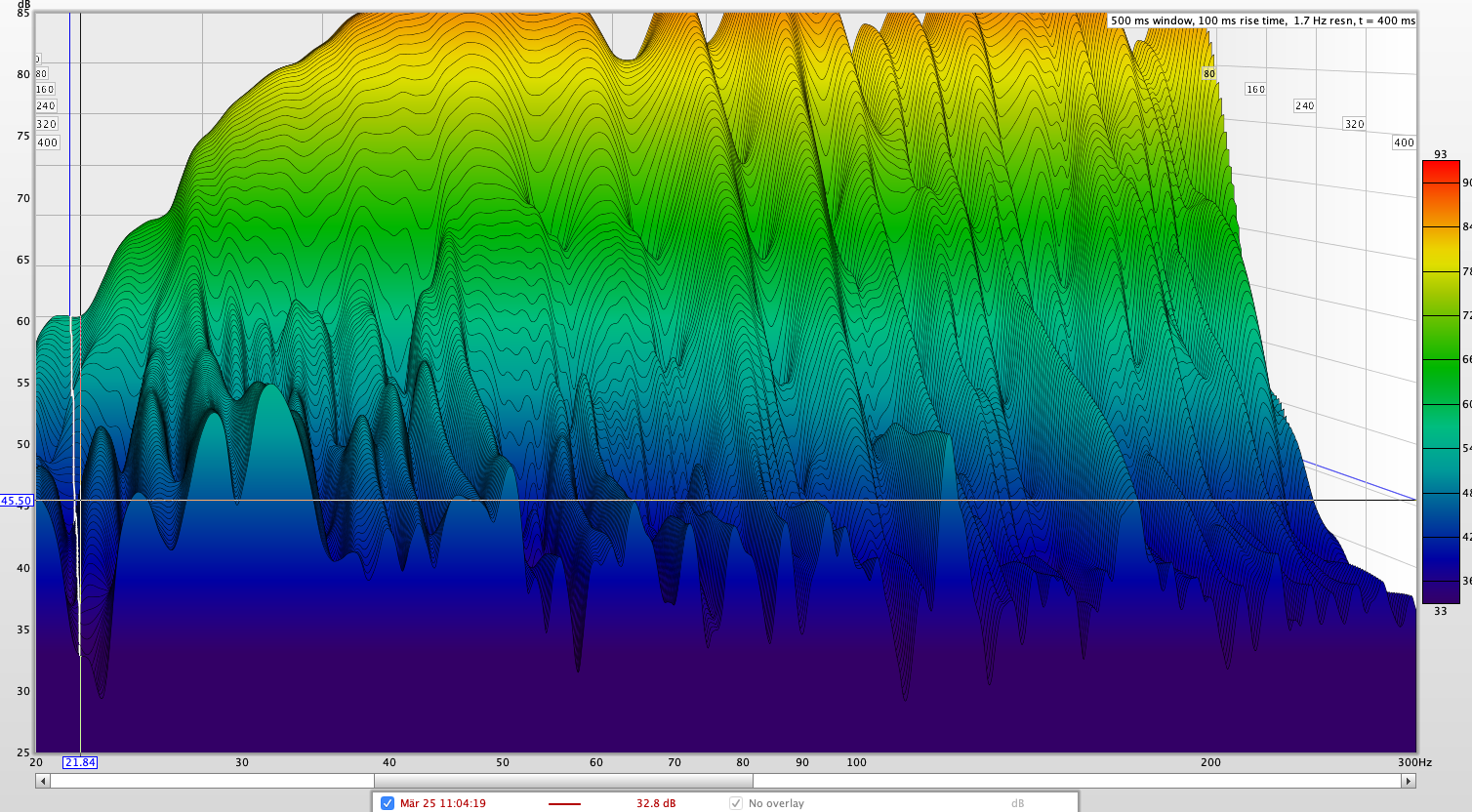Click the red trace line sample in legend

[564, 803]
